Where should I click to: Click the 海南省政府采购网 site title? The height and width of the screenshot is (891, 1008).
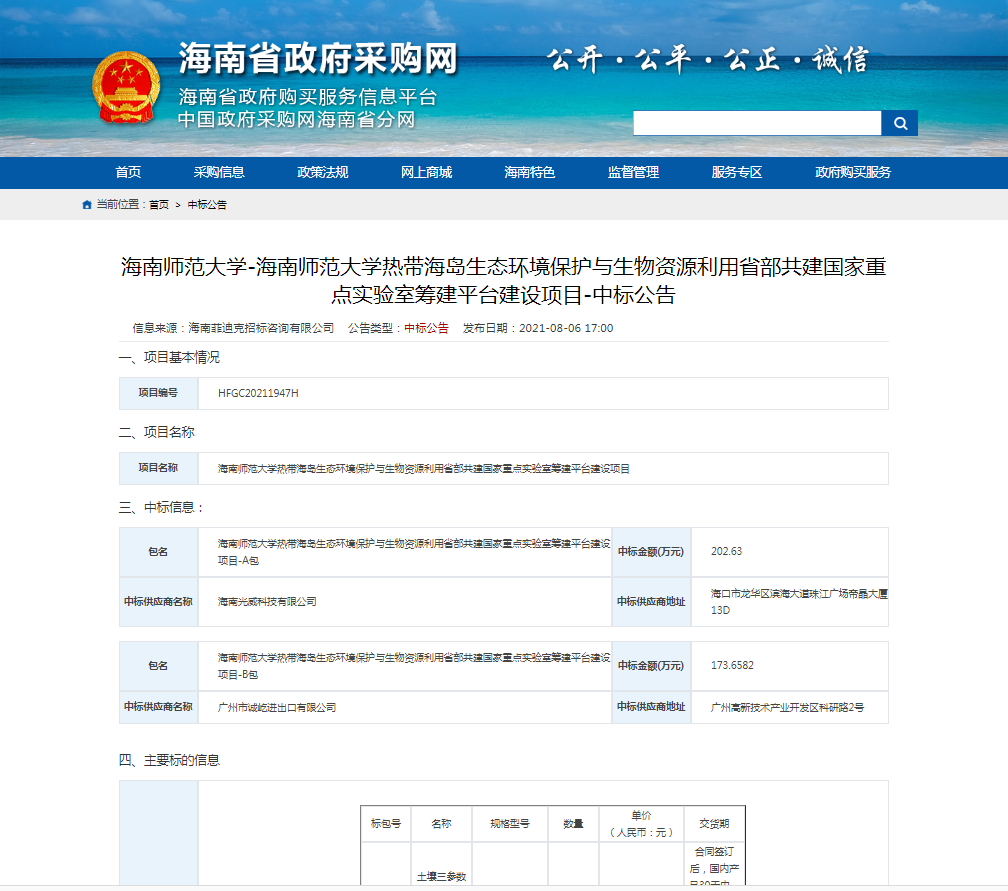(x=318, y=59)
